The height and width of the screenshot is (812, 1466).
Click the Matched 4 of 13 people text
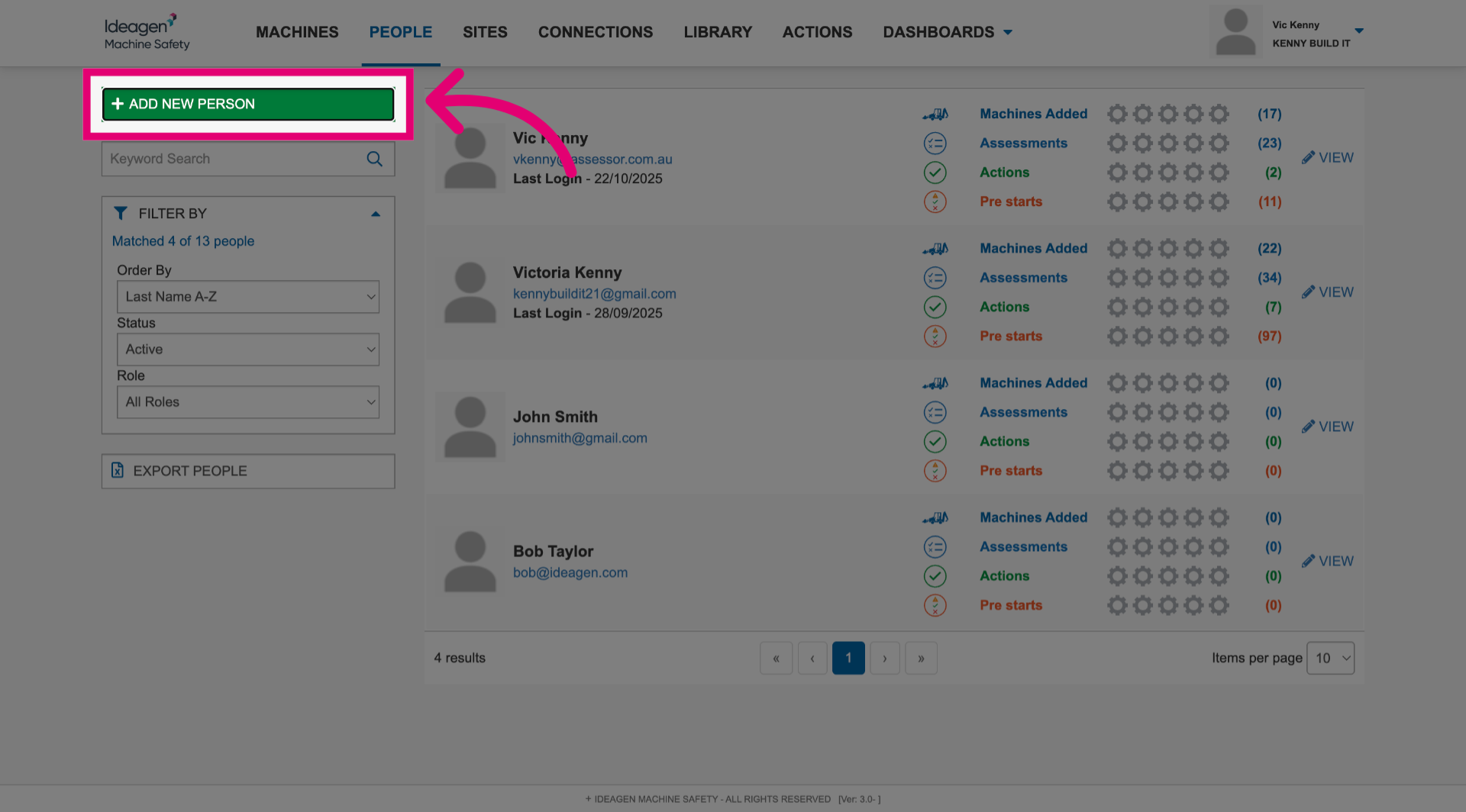pos(183,241)
